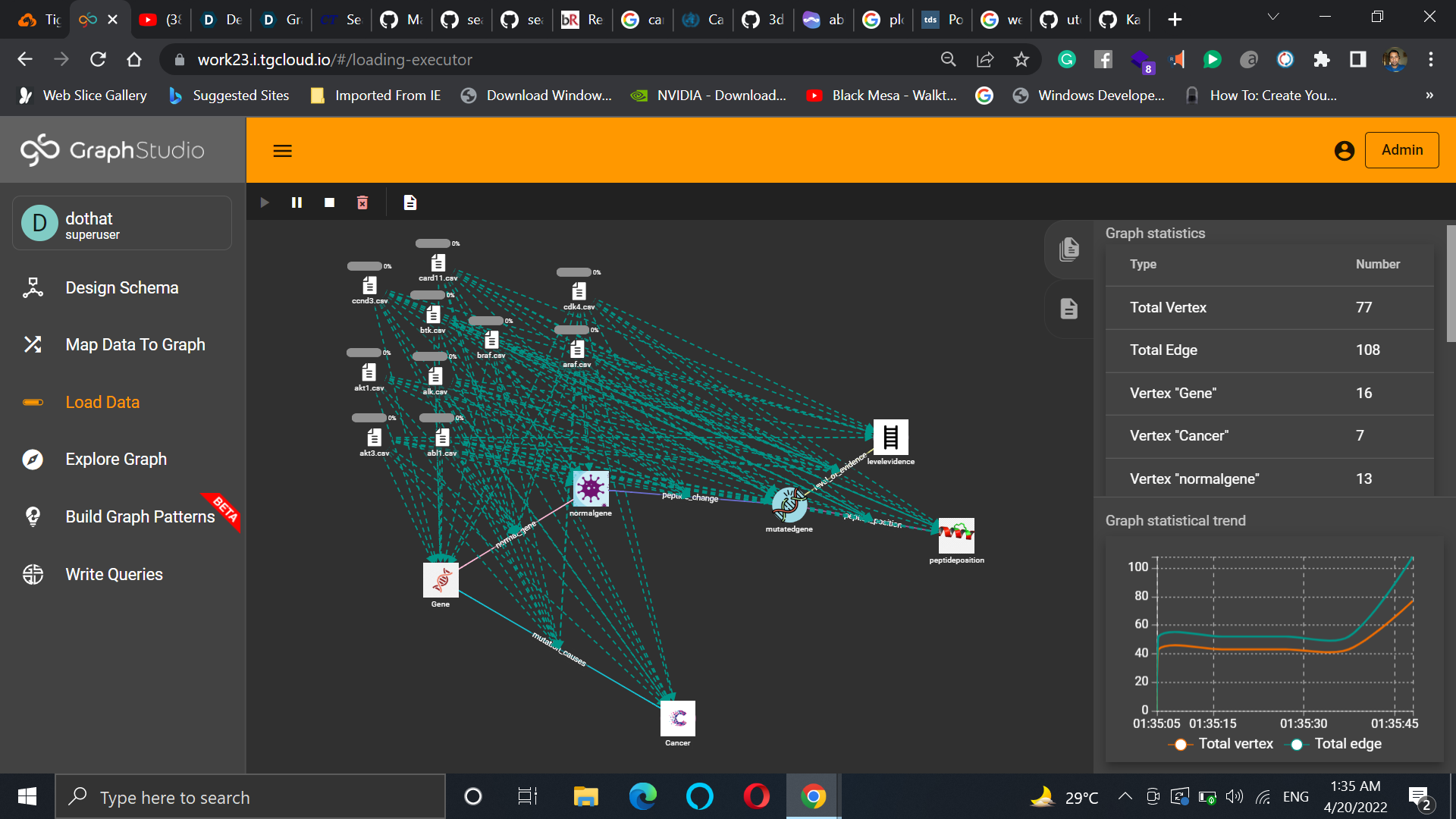Select the Cancer vertex node
Screen dimensions: 1456x819
677,718
